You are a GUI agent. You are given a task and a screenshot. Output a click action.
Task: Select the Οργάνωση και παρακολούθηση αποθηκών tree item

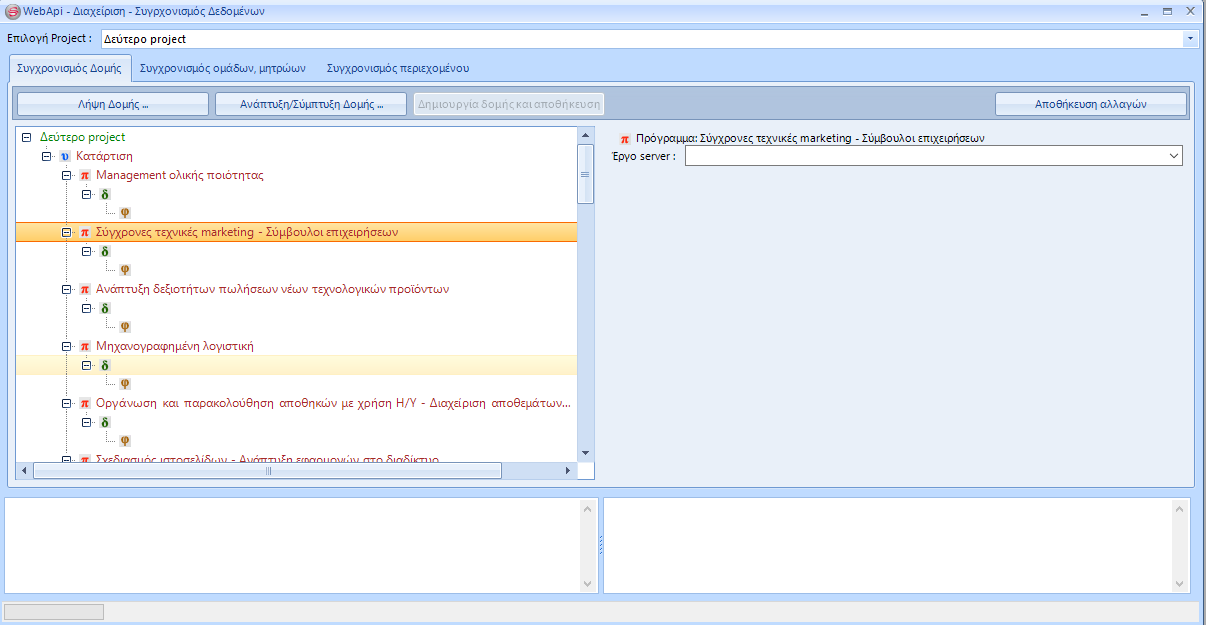(x=333, y=404)
